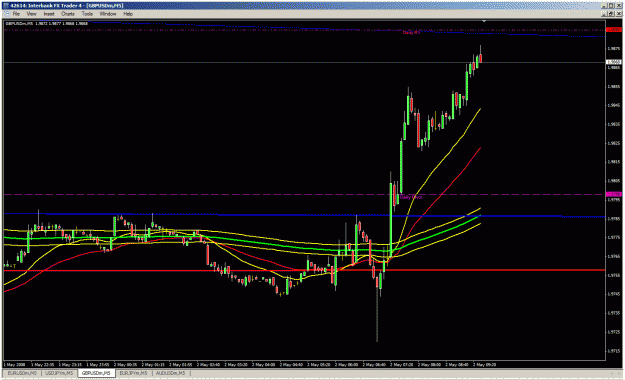Image resolution: width=625 pixels, height=380 pixels.
Task: Click the '1 May 2008' time axis label
Action: point(14,364)
